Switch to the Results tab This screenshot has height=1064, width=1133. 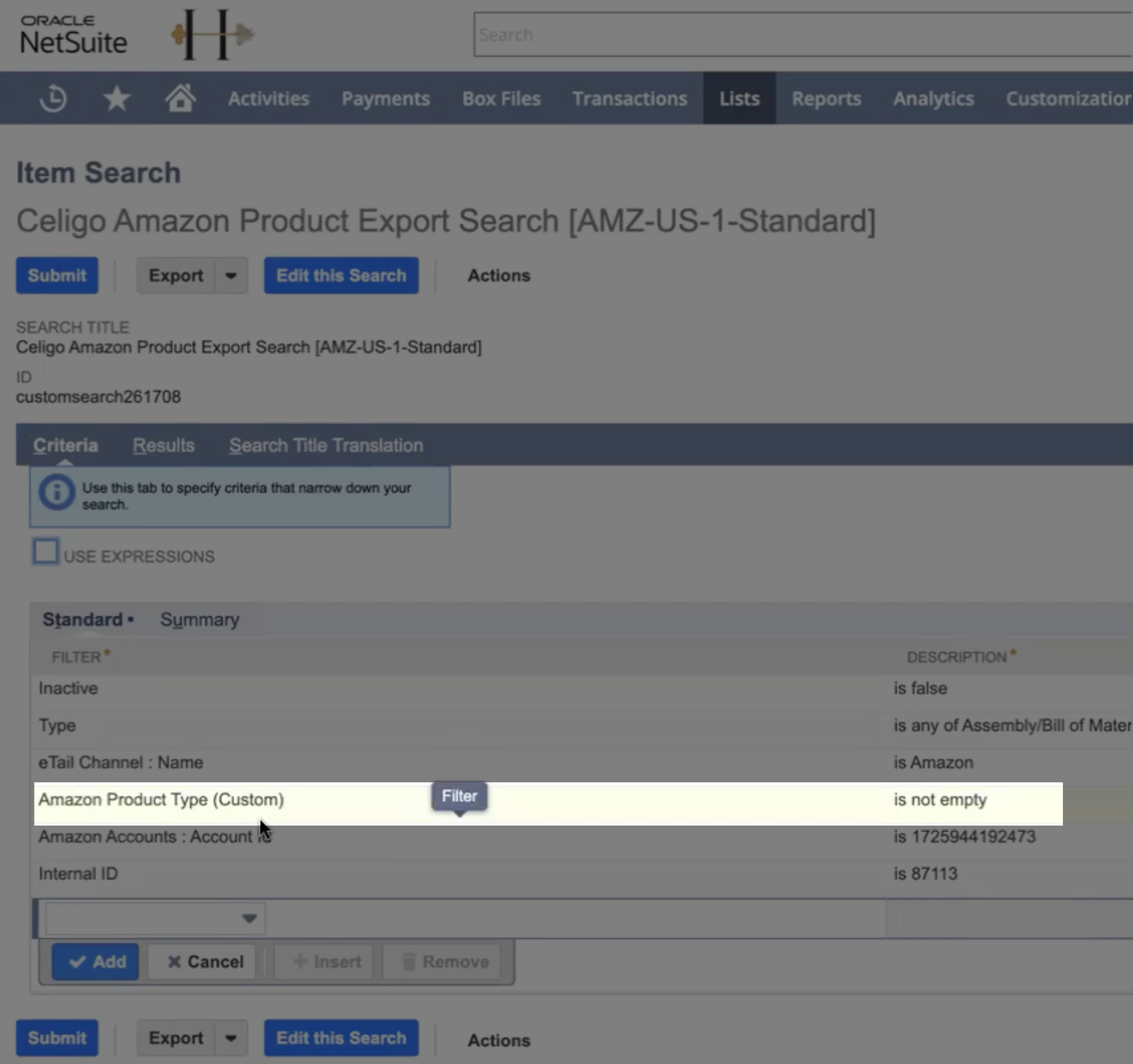pyautogui.click(x=163, y=446)
